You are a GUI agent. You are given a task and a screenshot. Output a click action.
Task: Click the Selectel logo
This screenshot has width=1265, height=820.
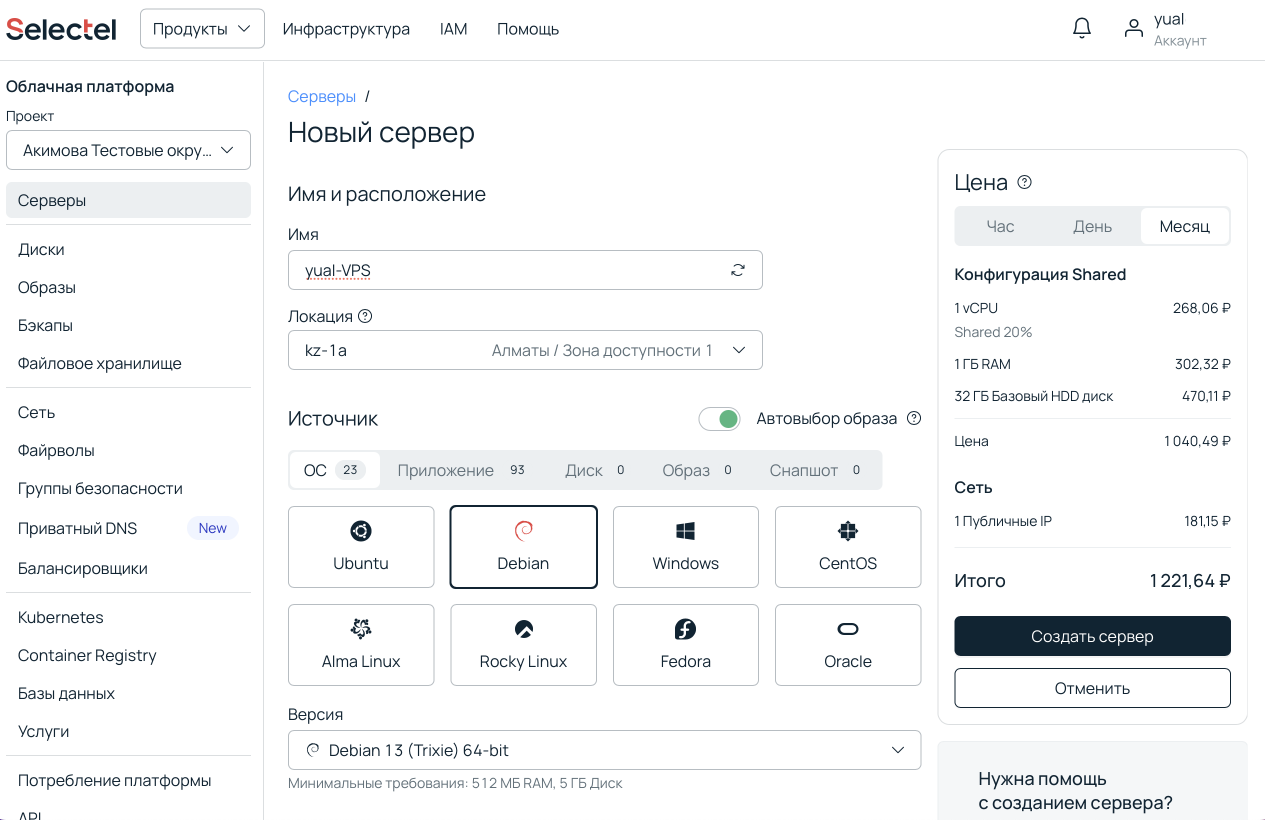(x=61, y=29)
